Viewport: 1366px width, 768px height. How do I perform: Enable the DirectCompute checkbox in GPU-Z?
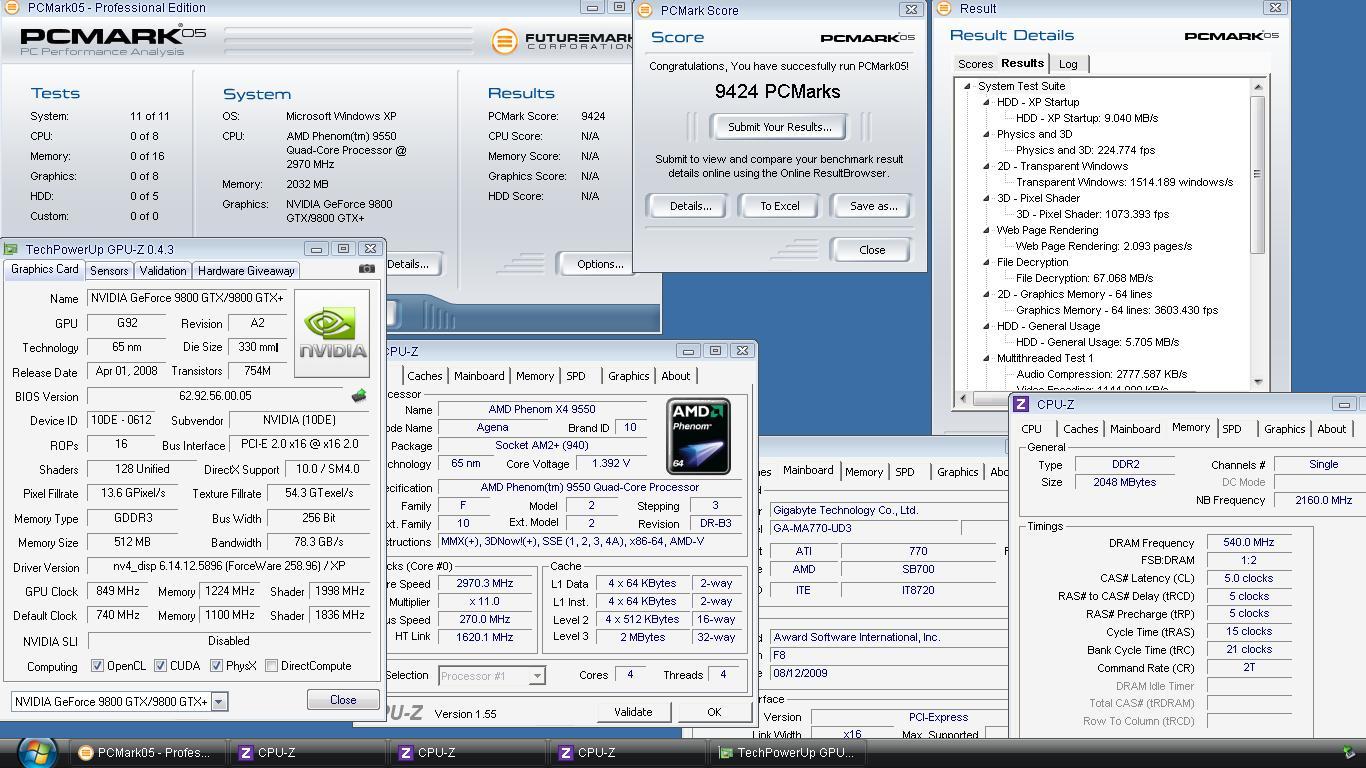(x=271, y=666)
